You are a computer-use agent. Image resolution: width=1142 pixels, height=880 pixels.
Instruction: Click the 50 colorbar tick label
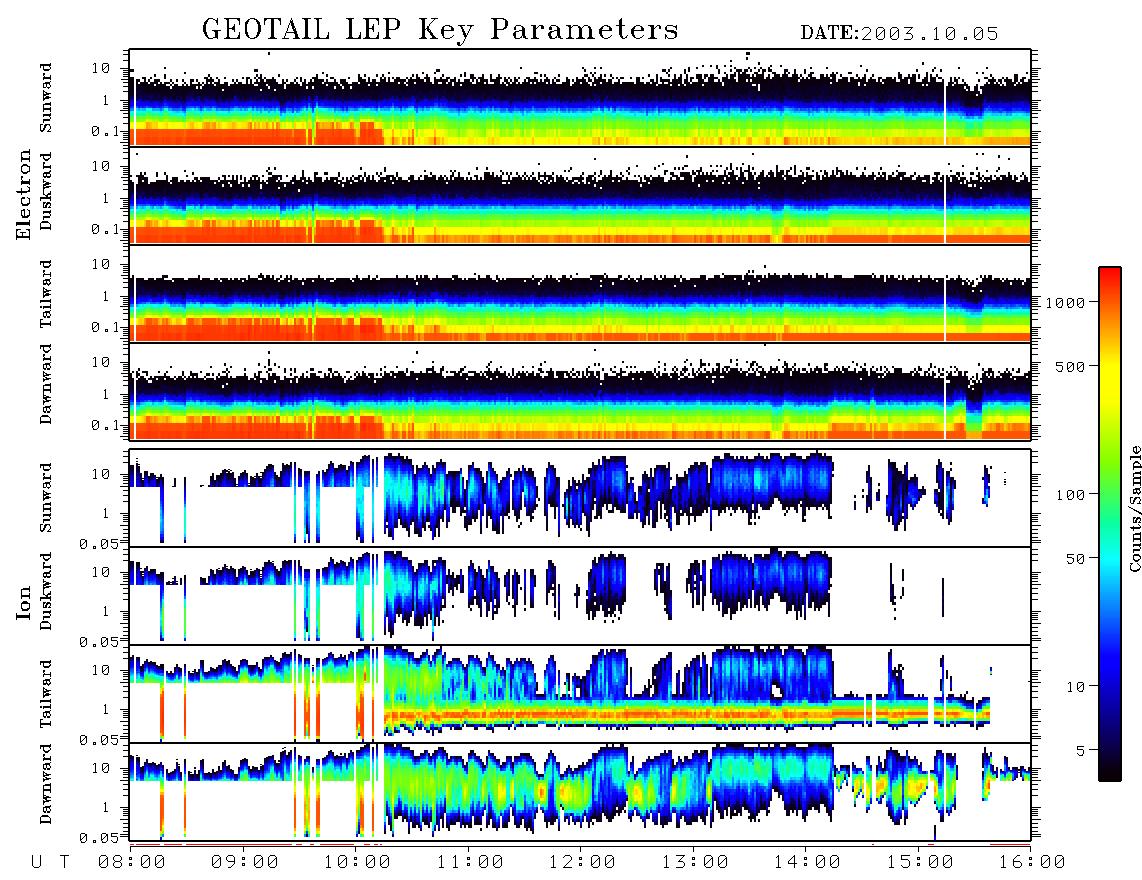[x=1075, y=559]
